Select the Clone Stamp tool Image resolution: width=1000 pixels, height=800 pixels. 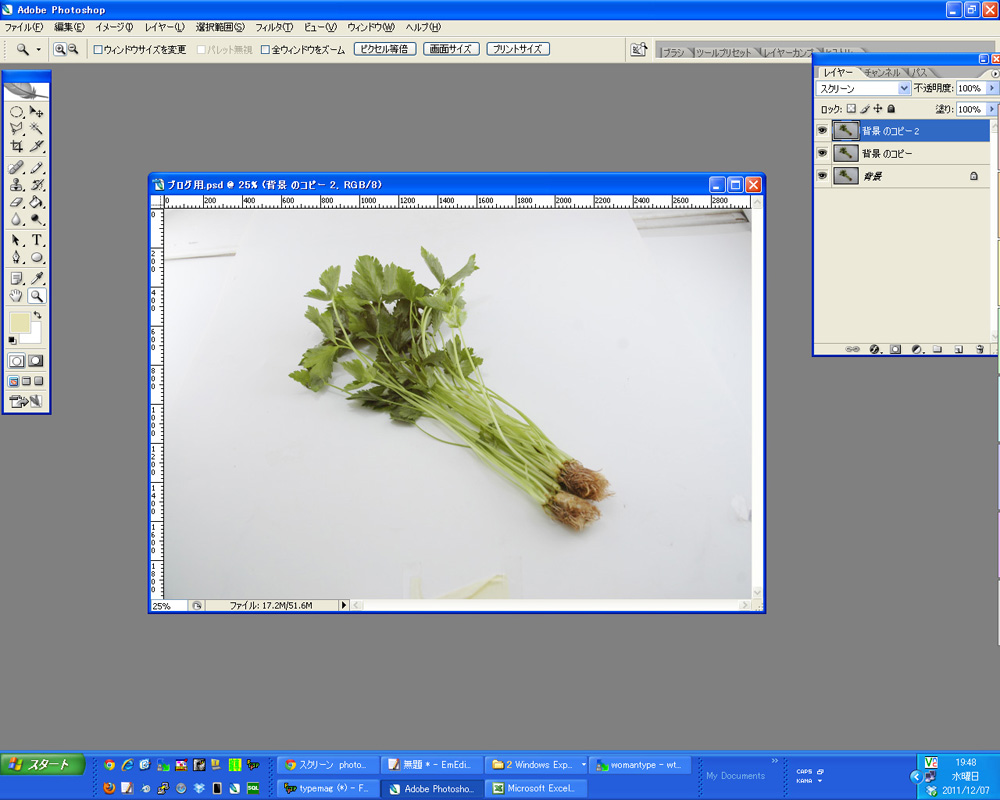click(x=17, y=185)
